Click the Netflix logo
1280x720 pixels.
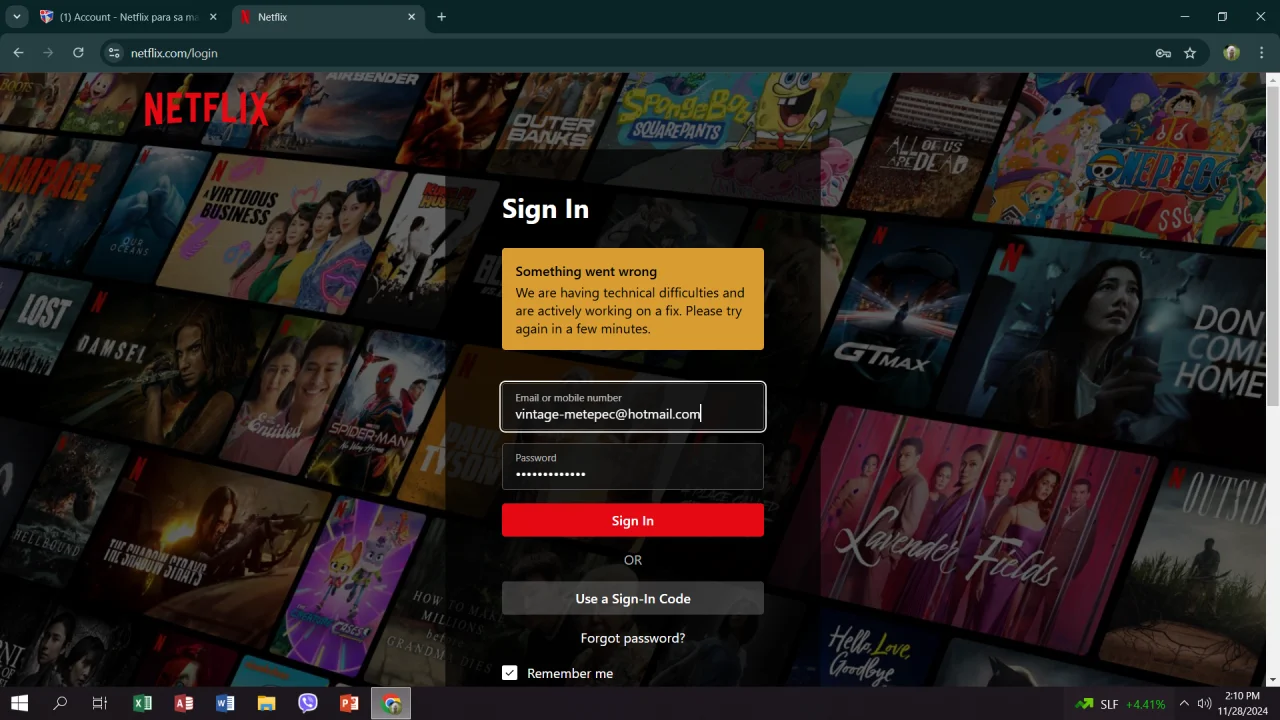coord(207,109)
